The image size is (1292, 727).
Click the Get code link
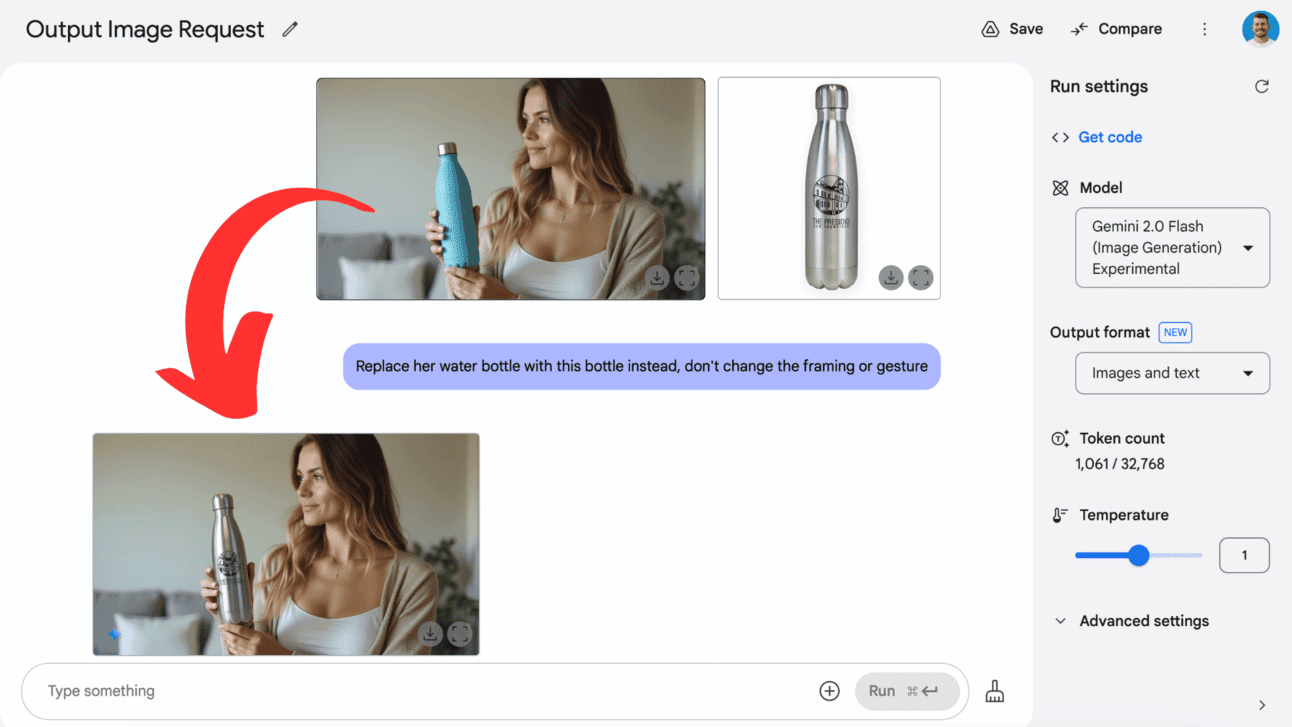tap(1110, 137)
